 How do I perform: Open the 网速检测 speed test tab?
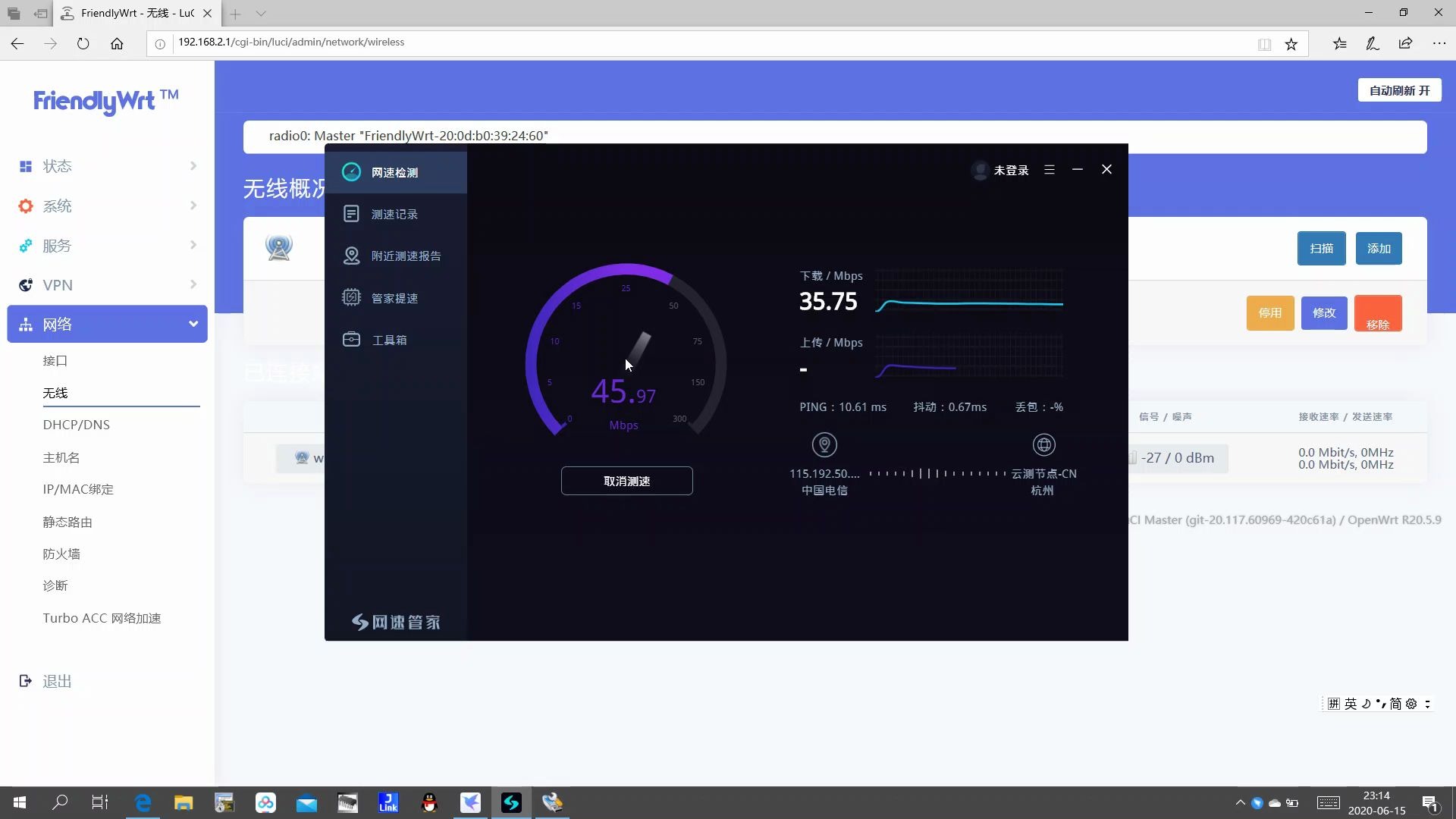tap(395, 172)
